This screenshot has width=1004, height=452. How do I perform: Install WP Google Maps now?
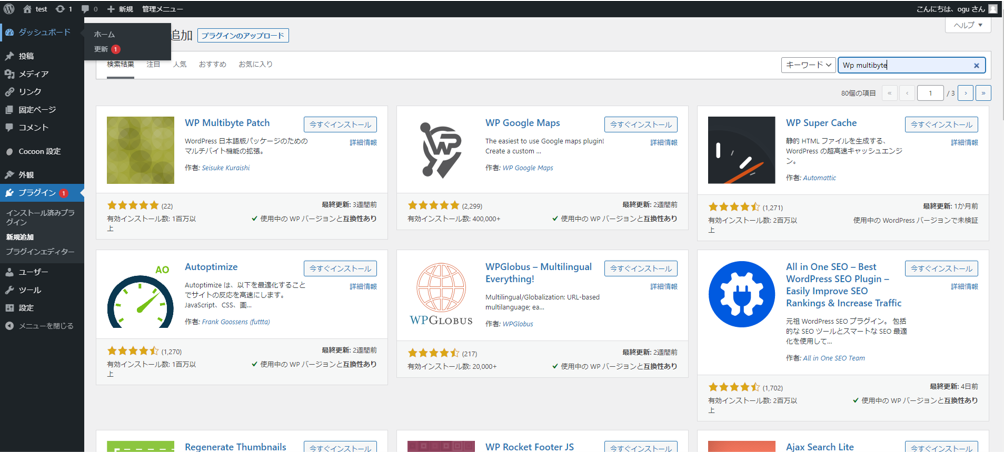641,125
